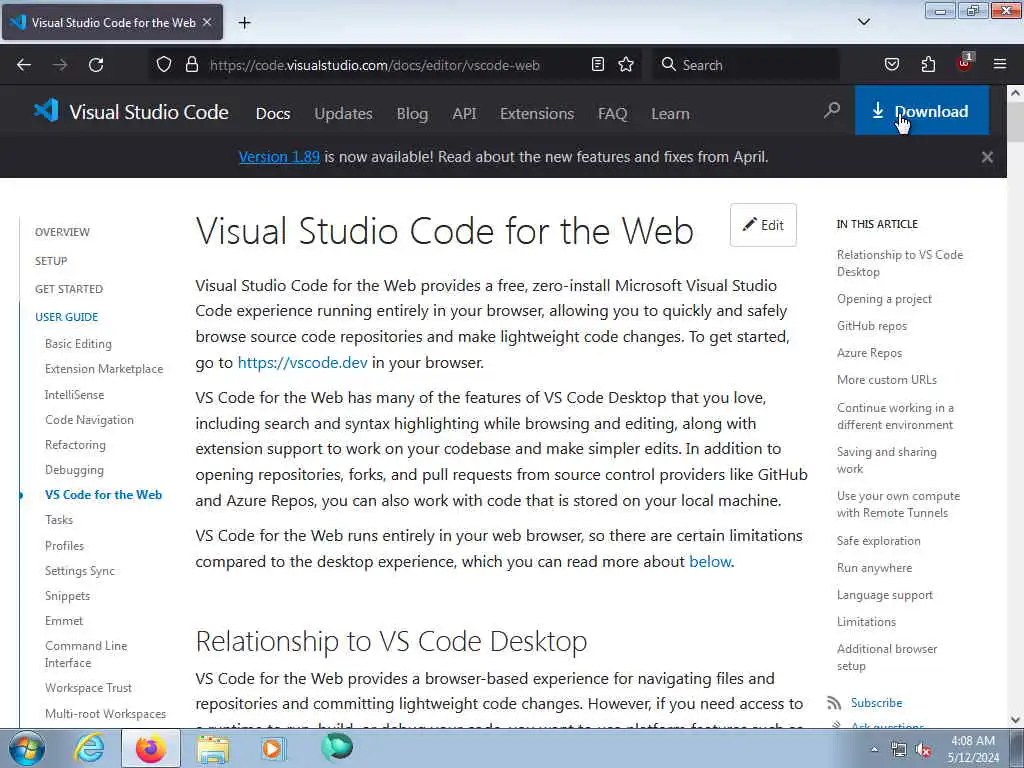
Task: Follow the Version 1.89 link
Action: [x=279, y=157]
